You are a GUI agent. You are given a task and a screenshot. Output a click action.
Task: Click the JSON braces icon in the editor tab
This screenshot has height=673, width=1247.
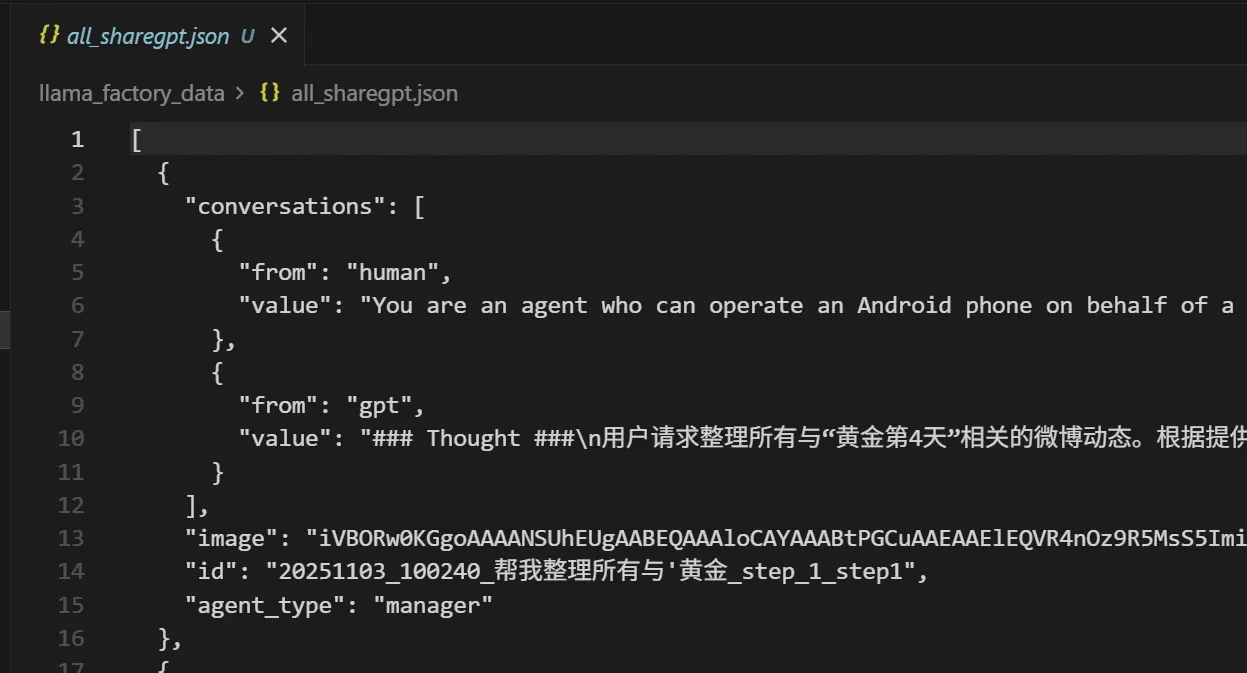[48, 36]
